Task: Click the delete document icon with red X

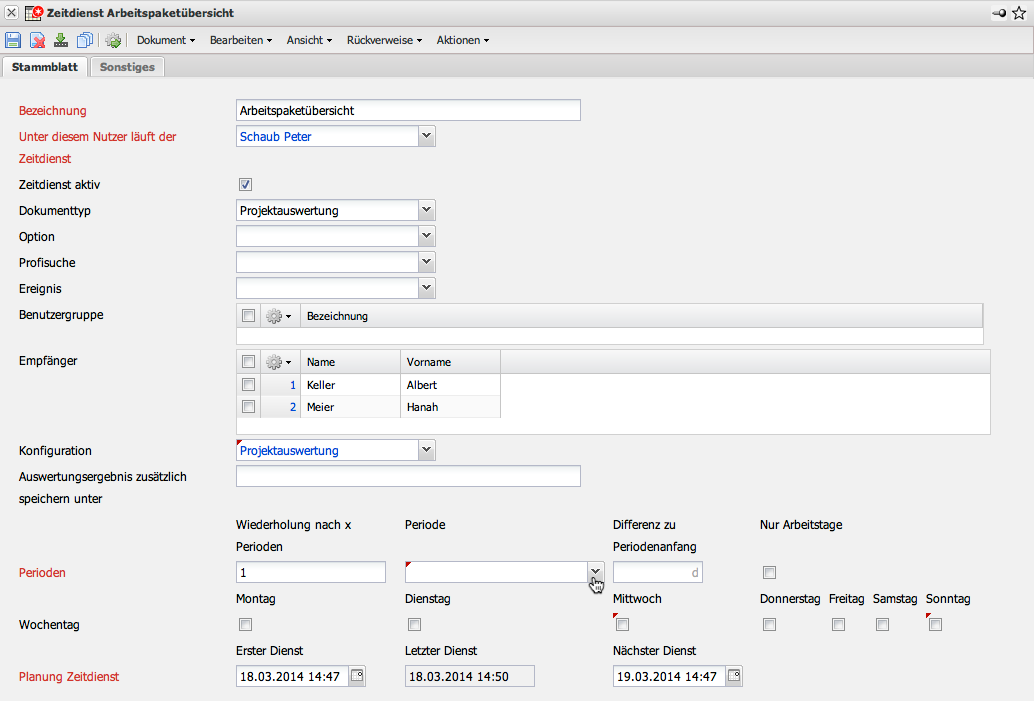Action: click(x=37, y=40)
